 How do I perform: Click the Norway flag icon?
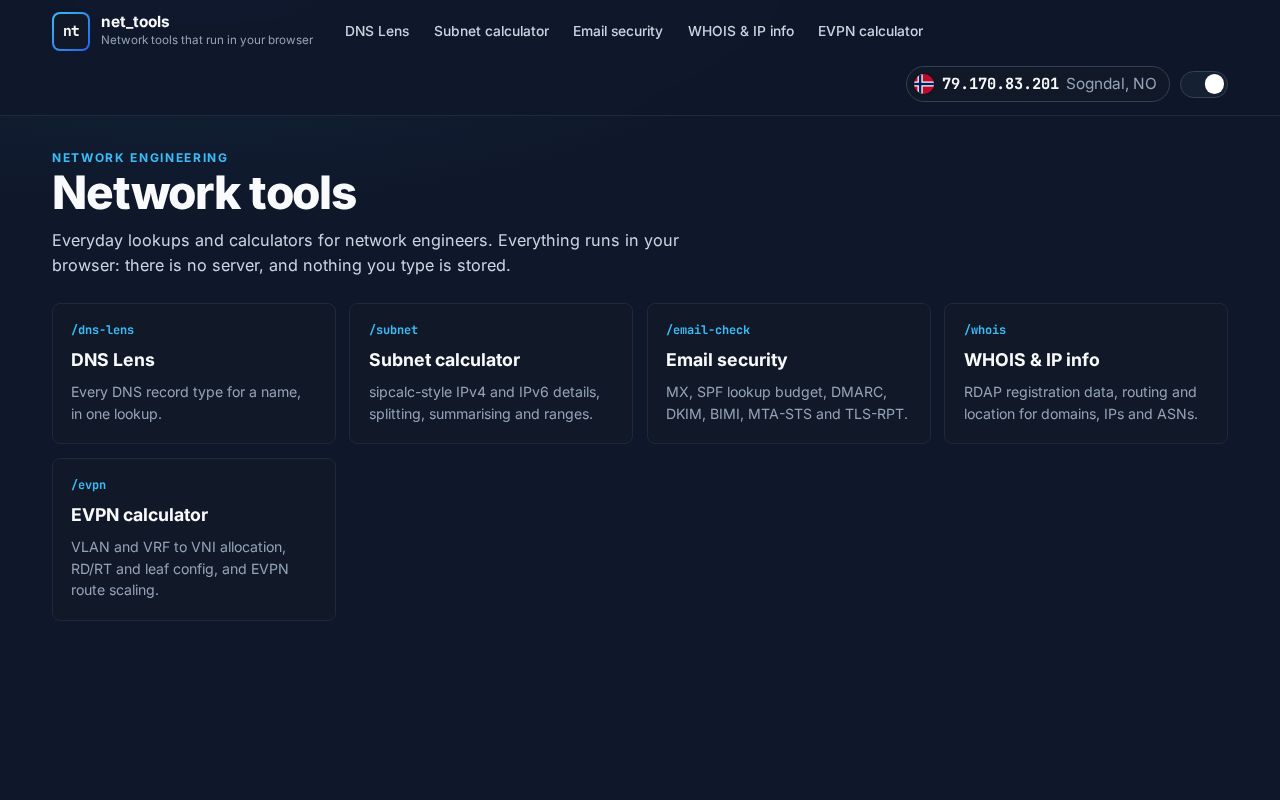coord(924,84)
